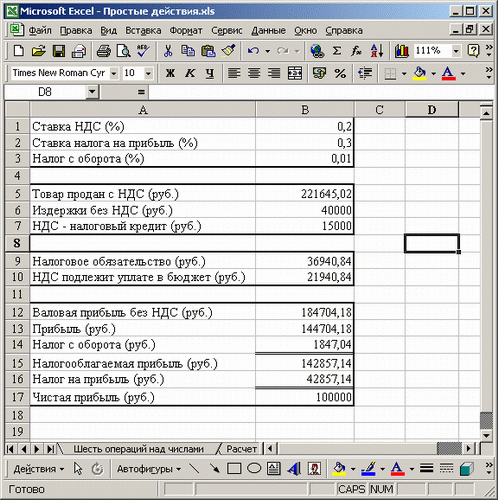Toggle underline with the Ч button

tap(210, 73)
